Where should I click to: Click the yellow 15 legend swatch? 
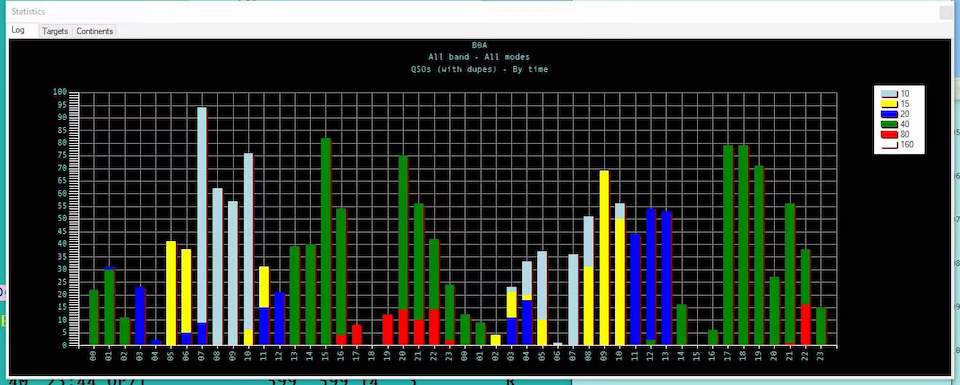click(x=888, y=104)
